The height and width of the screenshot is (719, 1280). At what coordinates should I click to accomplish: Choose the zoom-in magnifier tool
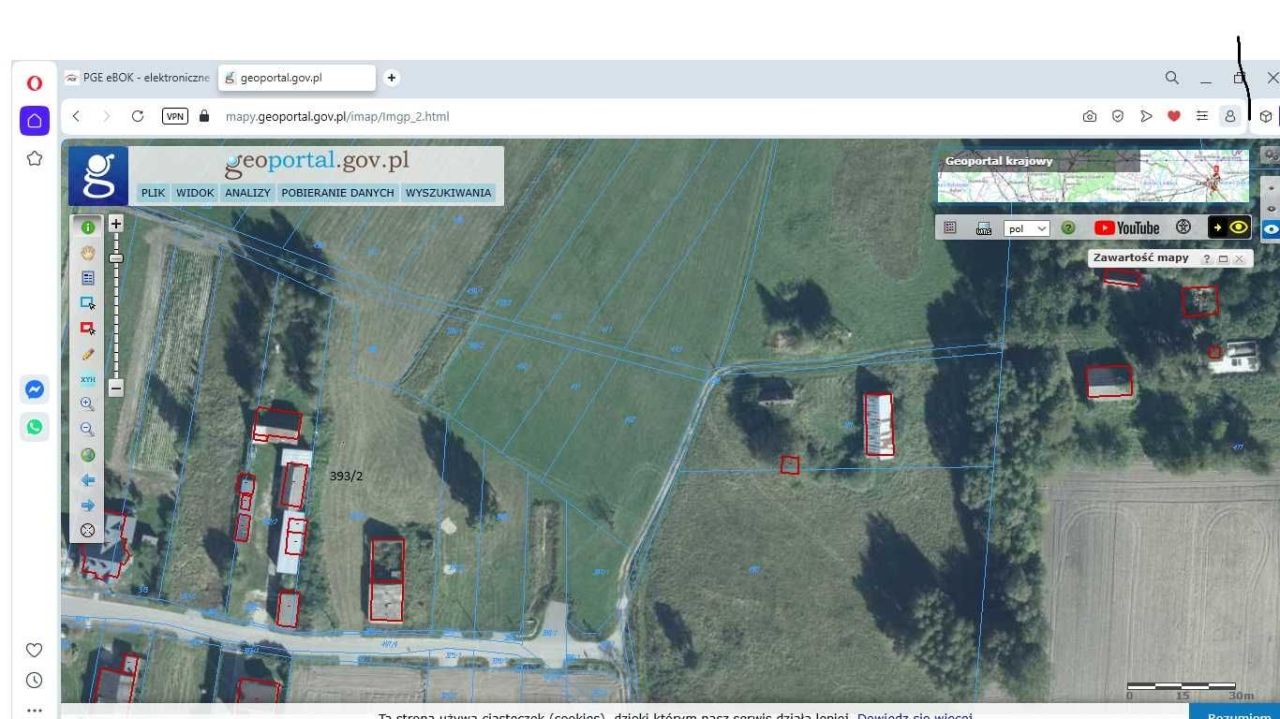click(87, 405)
